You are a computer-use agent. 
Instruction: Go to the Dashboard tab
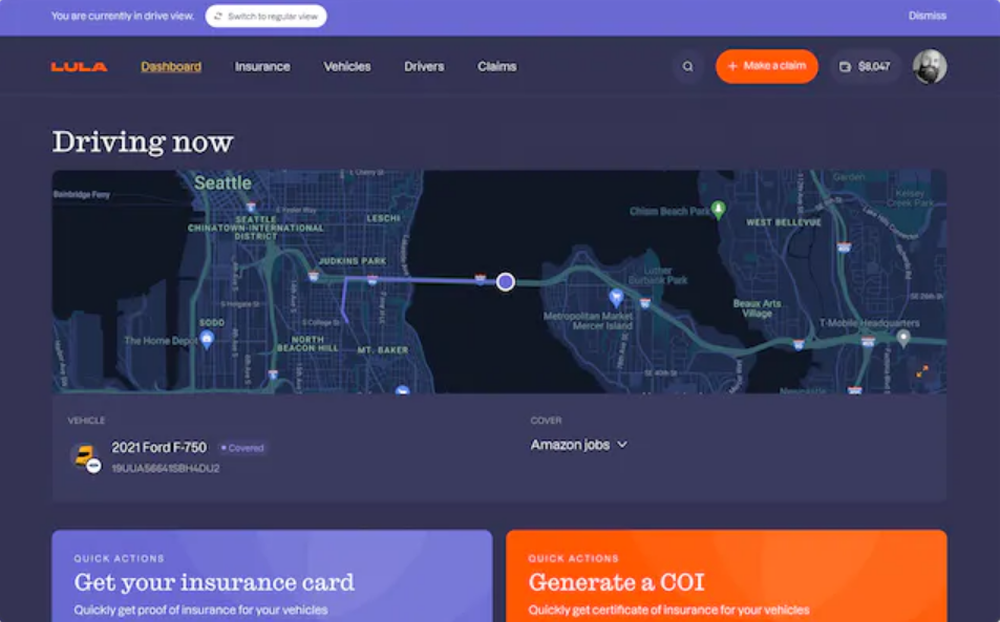click(171, 66)
